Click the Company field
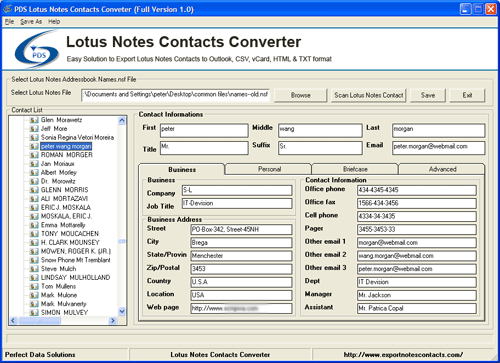The image size is (500, 363). pyautogui.click(x=237, y=190)
